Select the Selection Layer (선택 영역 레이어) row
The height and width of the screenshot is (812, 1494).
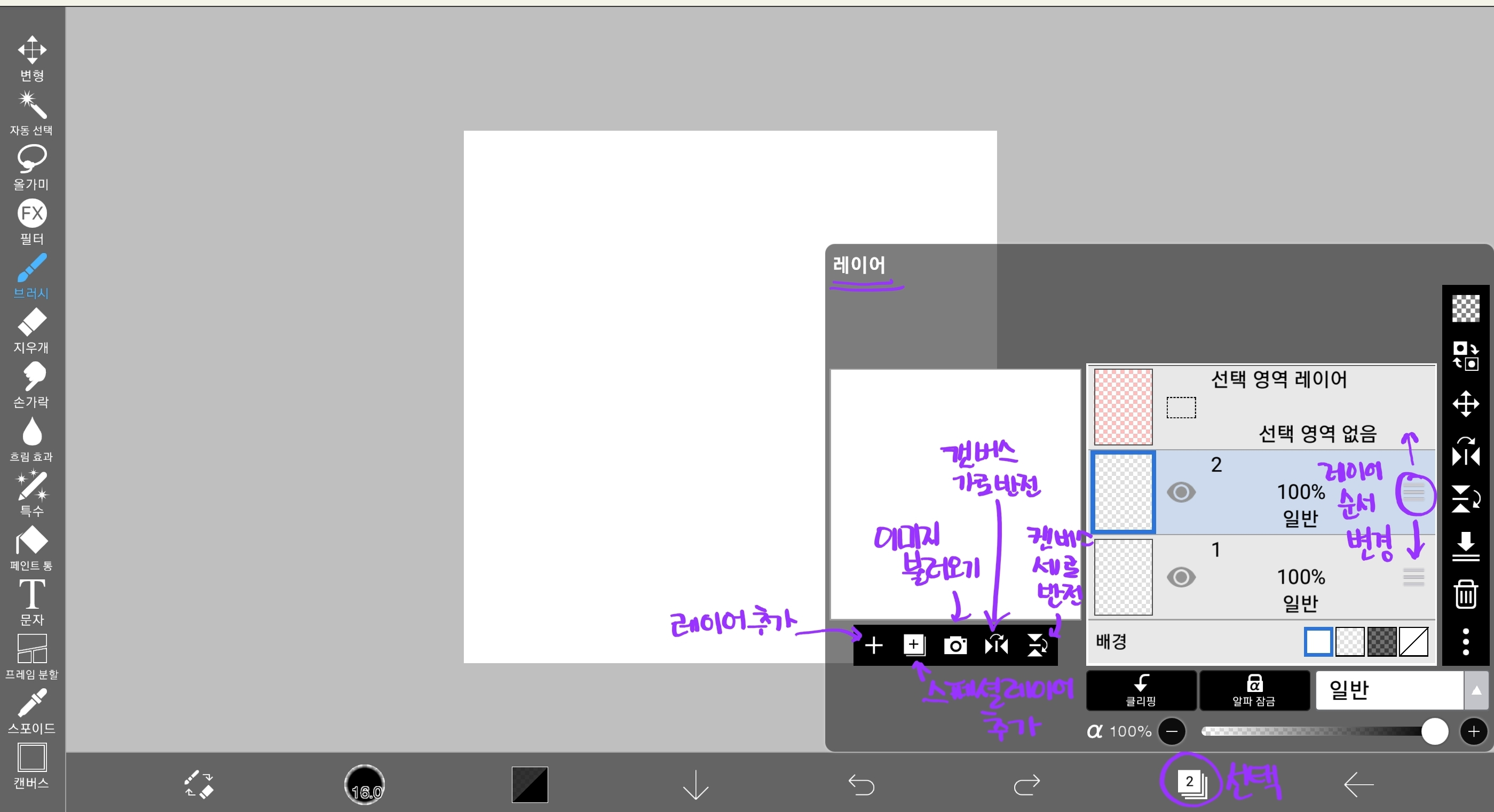coord(1261,407)
